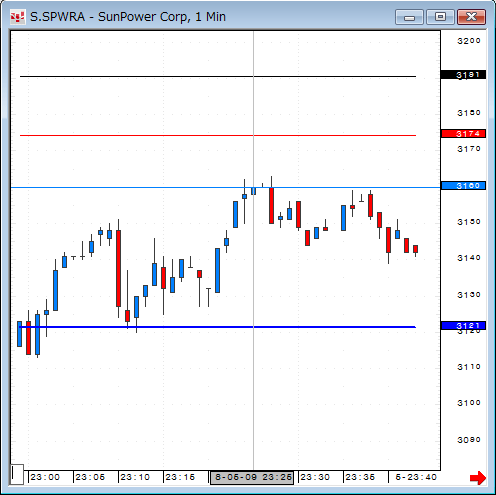
Task: Click the 3110 price axis label
Action: tap(469, 367)
